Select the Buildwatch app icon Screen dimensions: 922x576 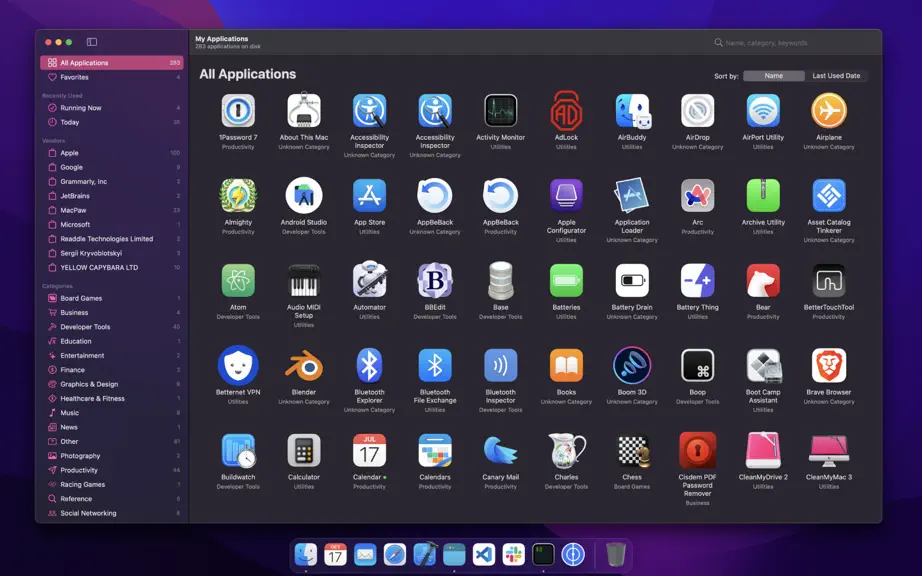(x=238, y=451)
